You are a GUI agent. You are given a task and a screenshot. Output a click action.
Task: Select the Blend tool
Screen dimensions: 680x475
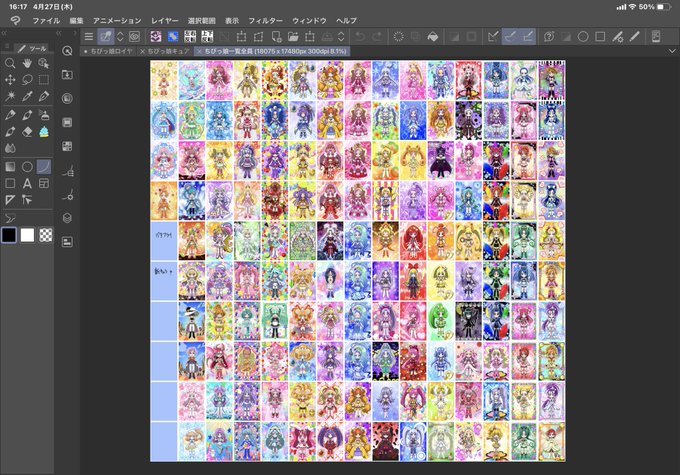pos(10,148)
